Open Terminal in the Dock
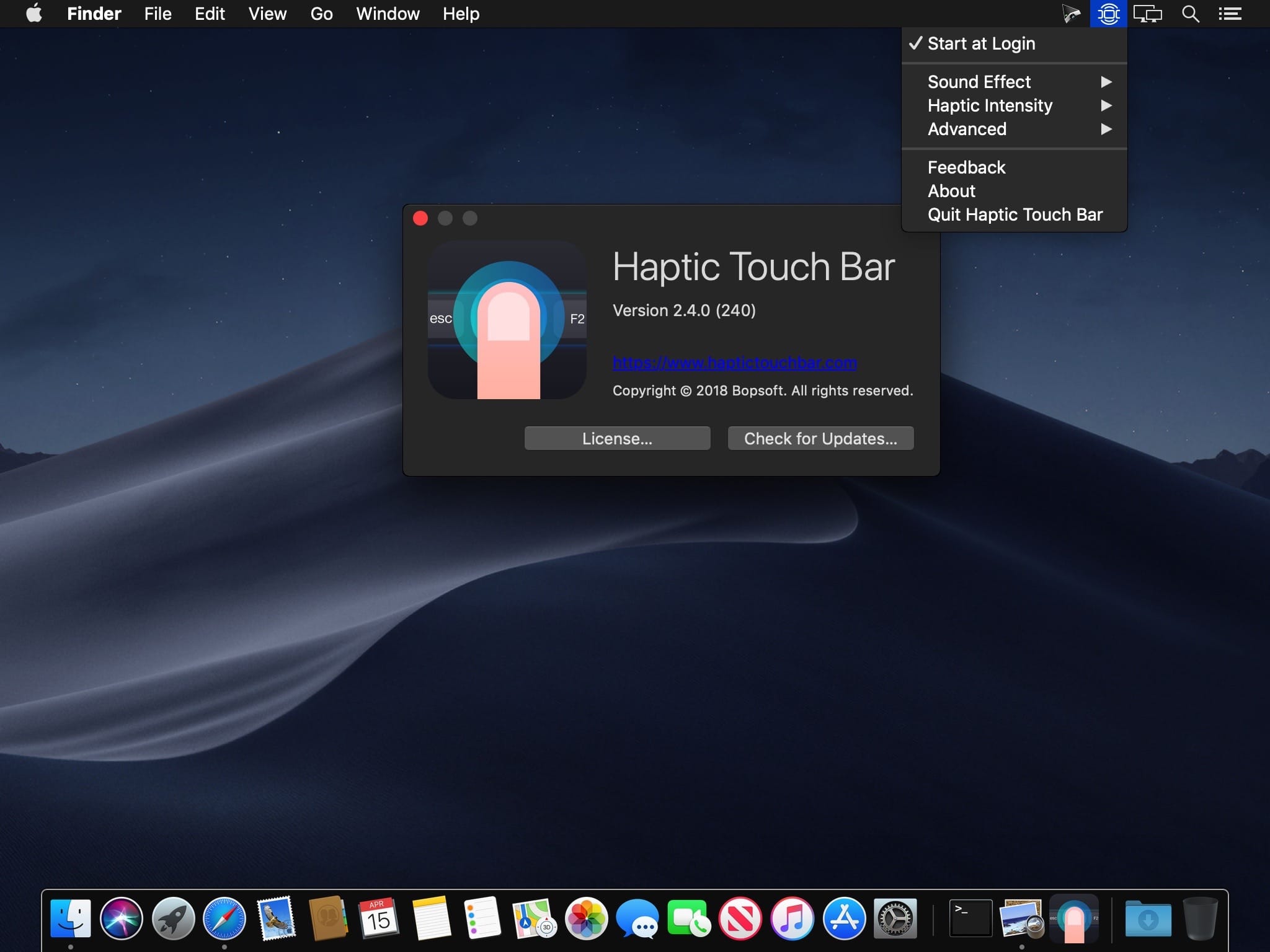This screenshot has width=1270, height=952. pos(970,918)
